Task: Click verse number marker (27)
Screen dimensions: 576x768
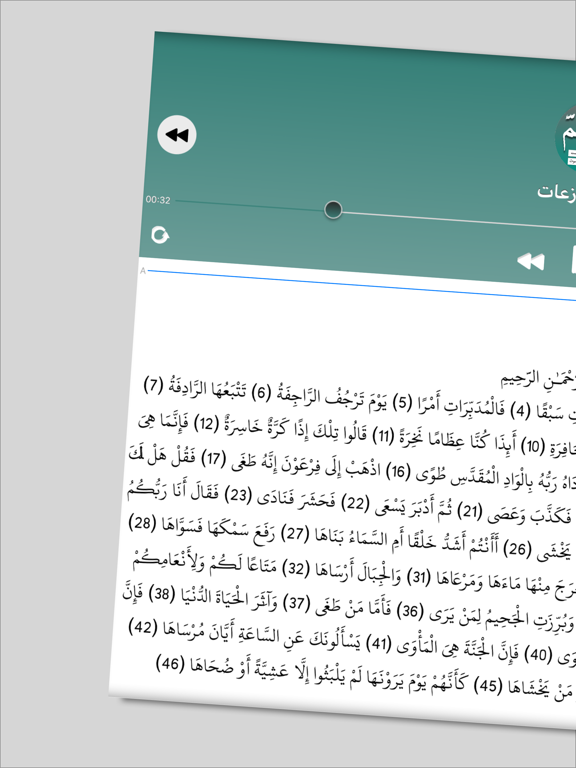Action: [297, 533]
